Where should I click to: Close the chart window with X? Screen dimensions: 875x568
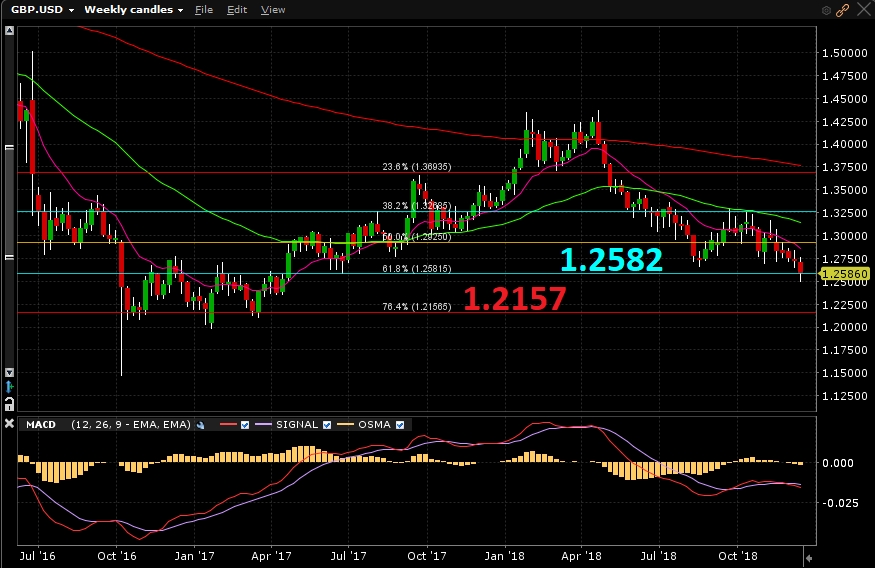pyautogui.click(x=863, y=9)
